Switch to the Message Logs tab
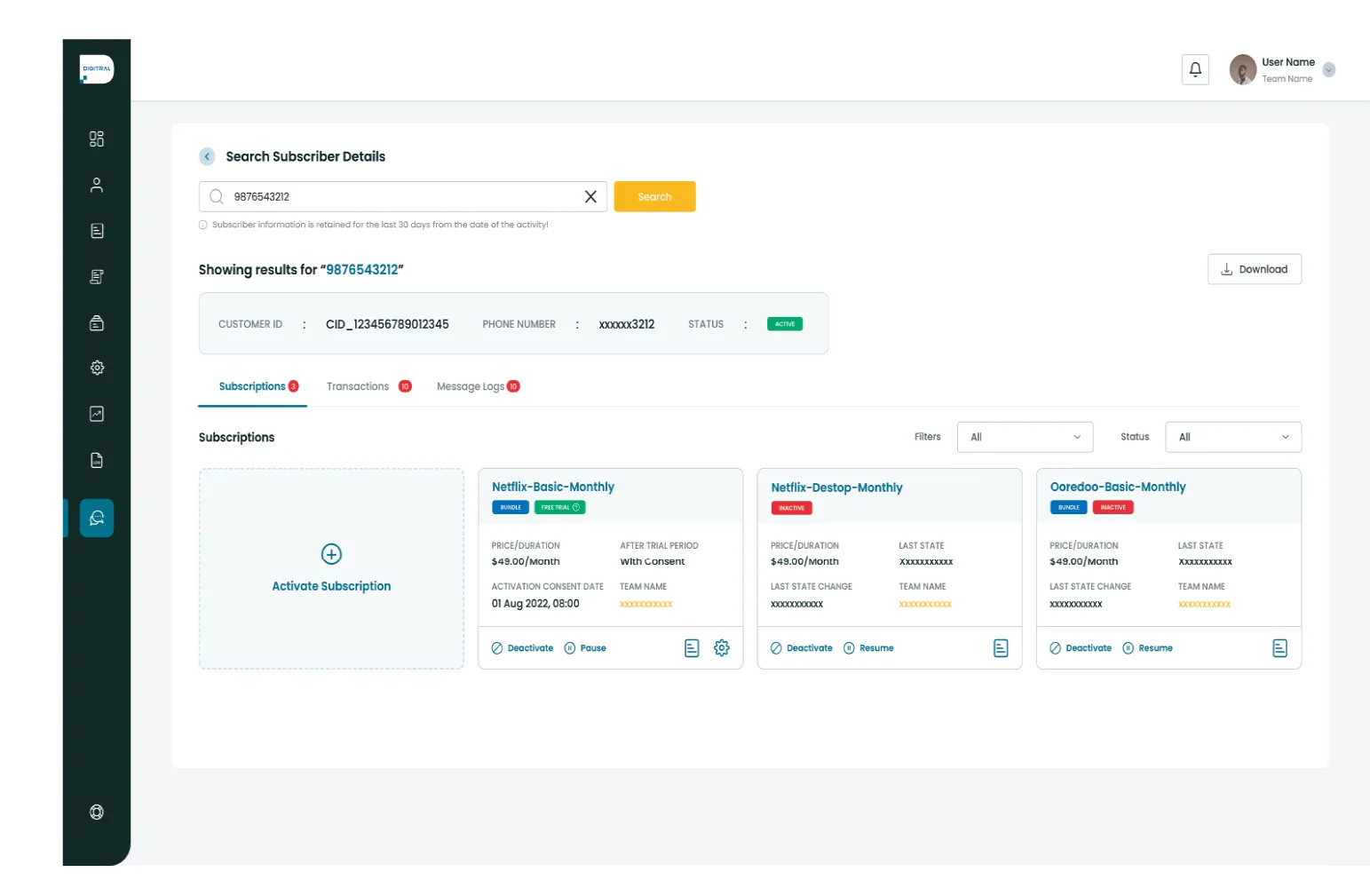This screenshot has width=1370, height=896. click(471, 386)
